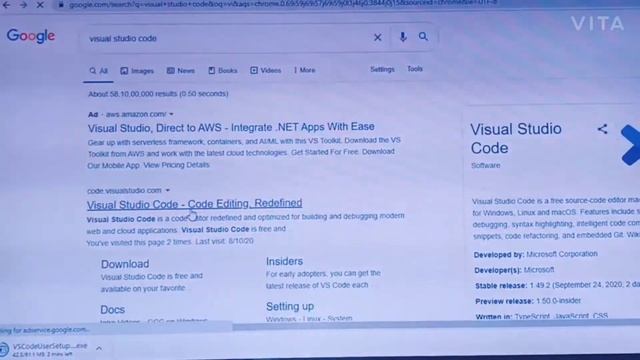
Task: Click 'About 58,10,00,000 results' text
Action: coord(158,94)
